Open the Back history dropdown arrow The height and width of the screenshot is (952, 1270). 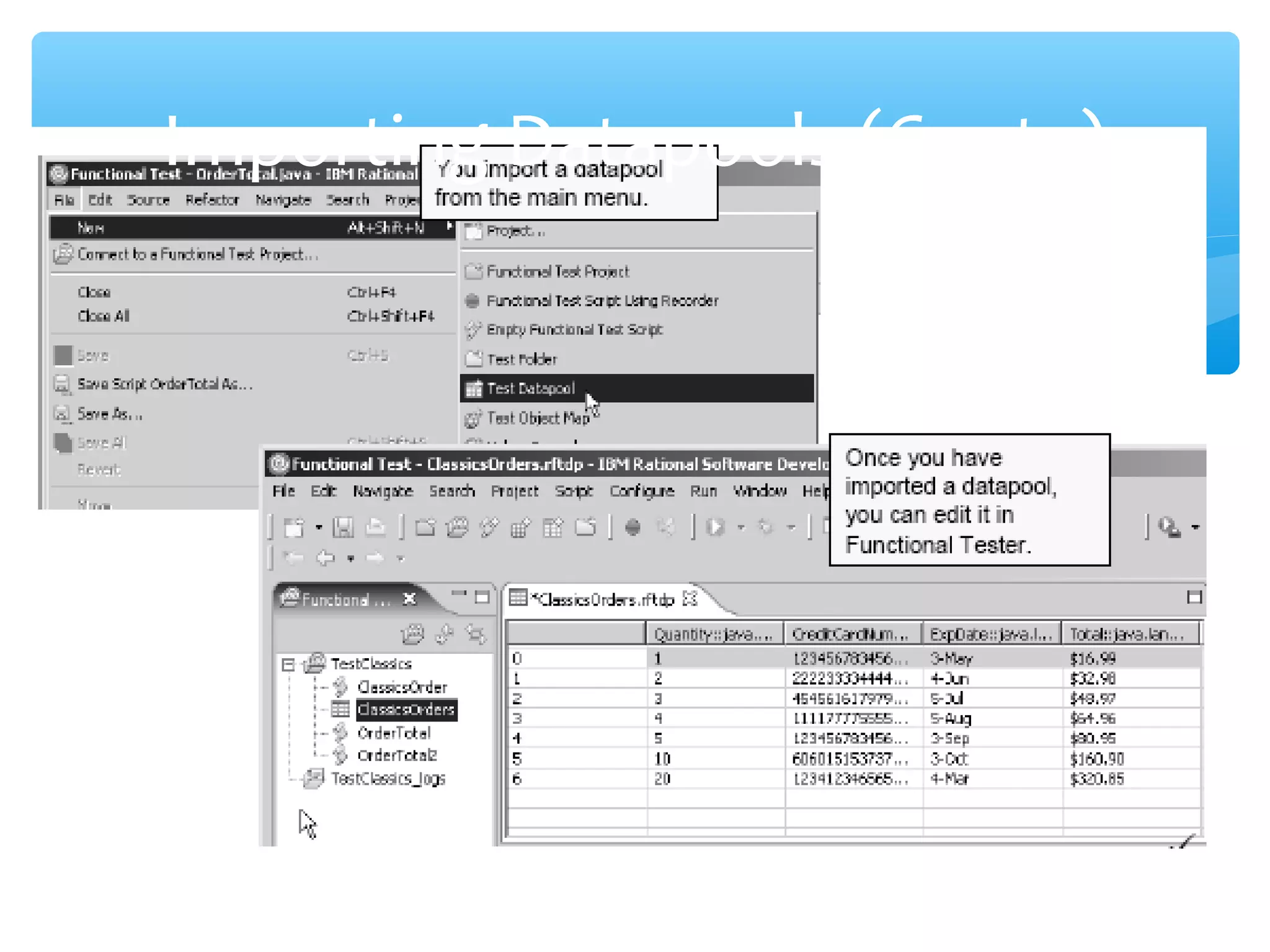(351, 558)
